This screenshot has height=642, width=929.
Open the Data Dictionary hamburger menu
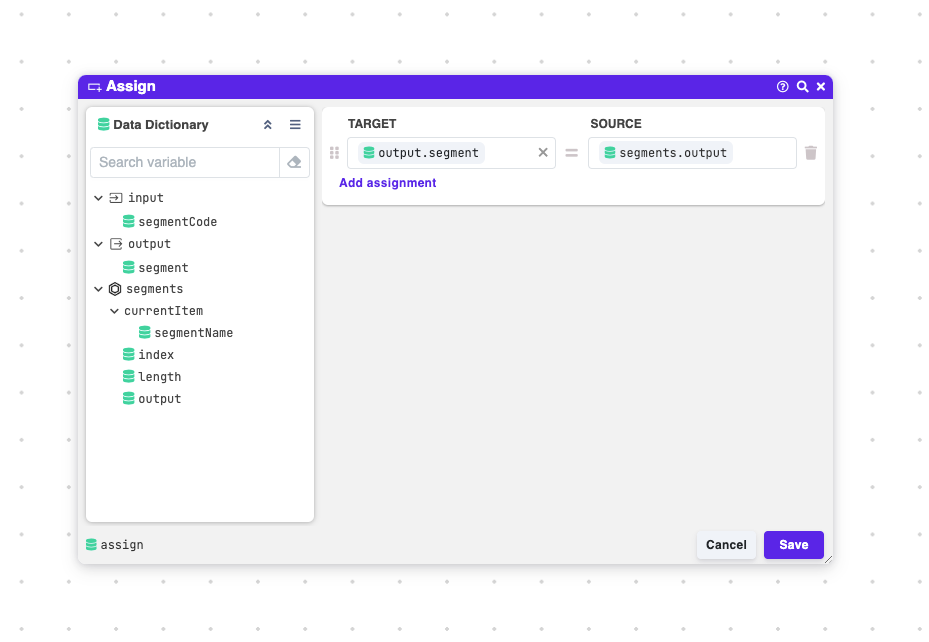coord(295,125)
